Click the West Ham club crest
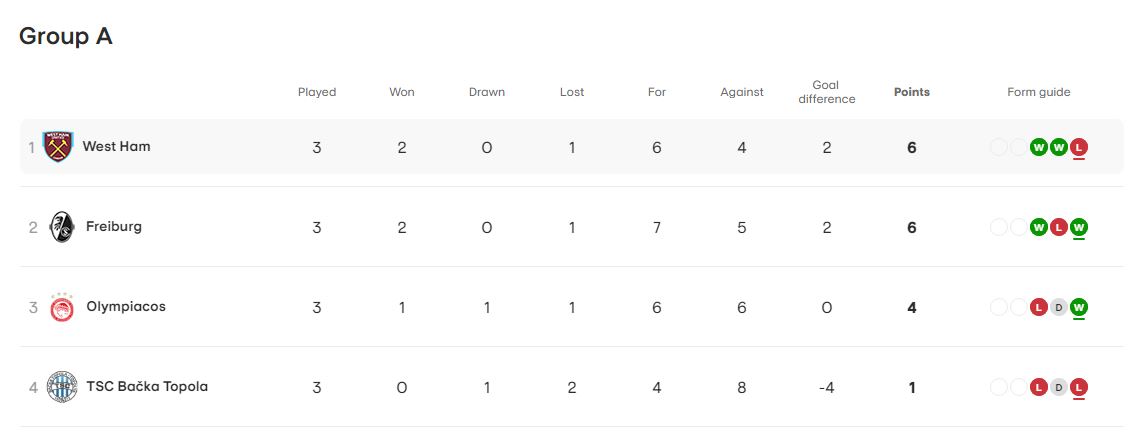 pyautogui.click(x=58, y=147)
